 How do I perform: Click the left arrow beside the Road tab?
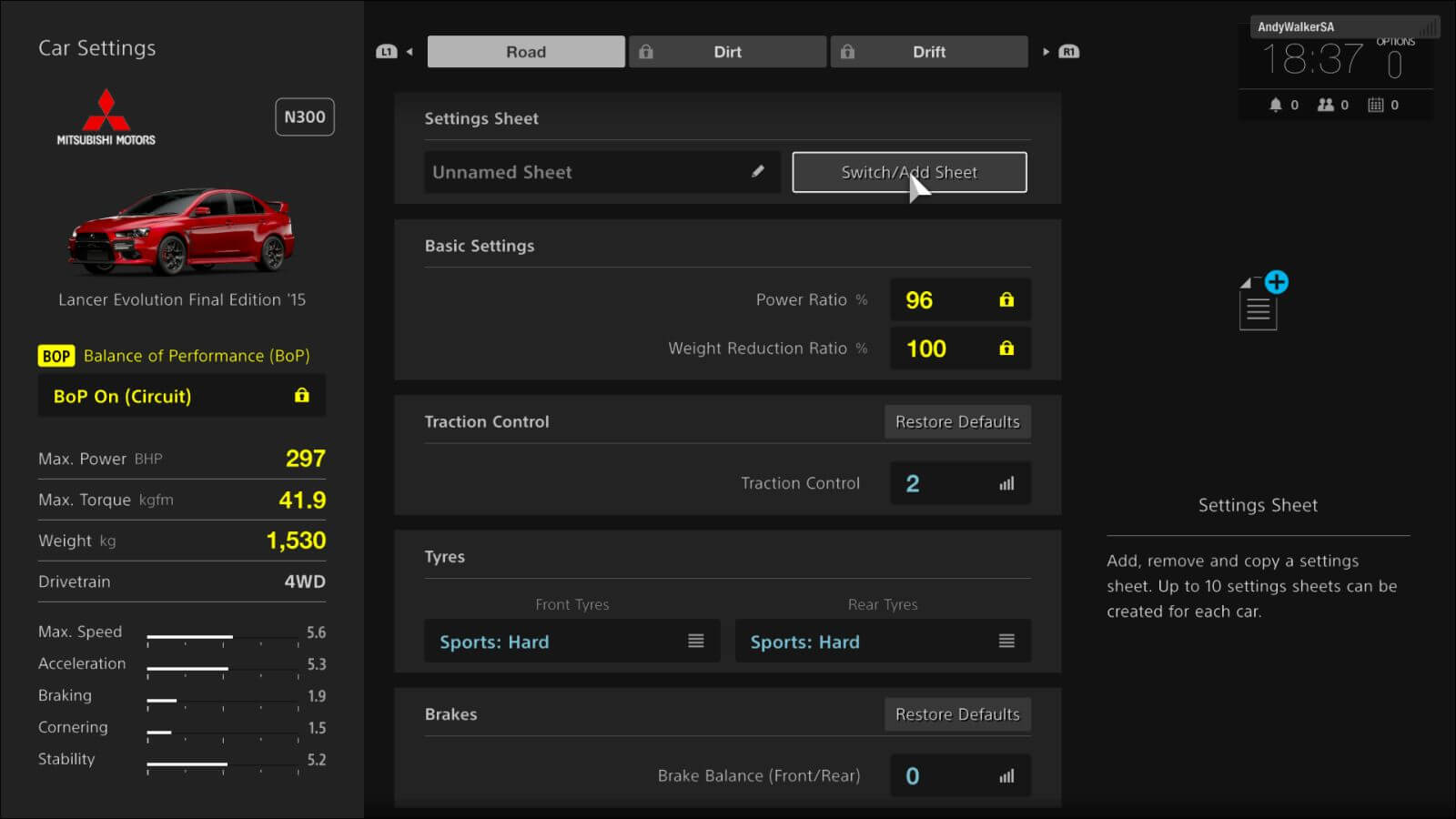pos(409,52)
